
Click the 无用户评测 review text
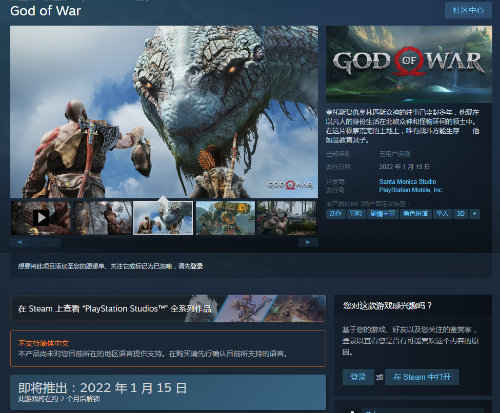[394, 154]
